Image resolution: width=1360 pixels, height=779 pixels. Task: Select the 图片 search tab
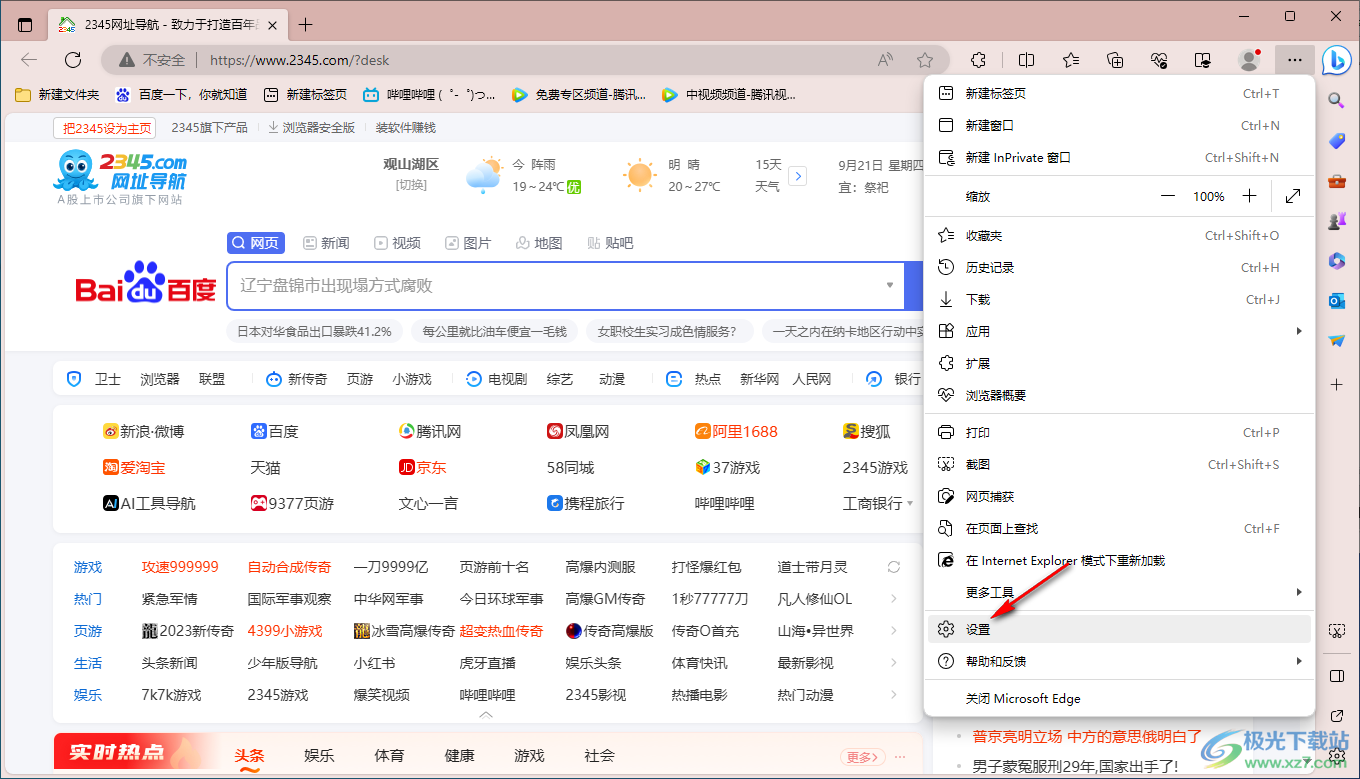pyautogui.click(x=468, y=243)
